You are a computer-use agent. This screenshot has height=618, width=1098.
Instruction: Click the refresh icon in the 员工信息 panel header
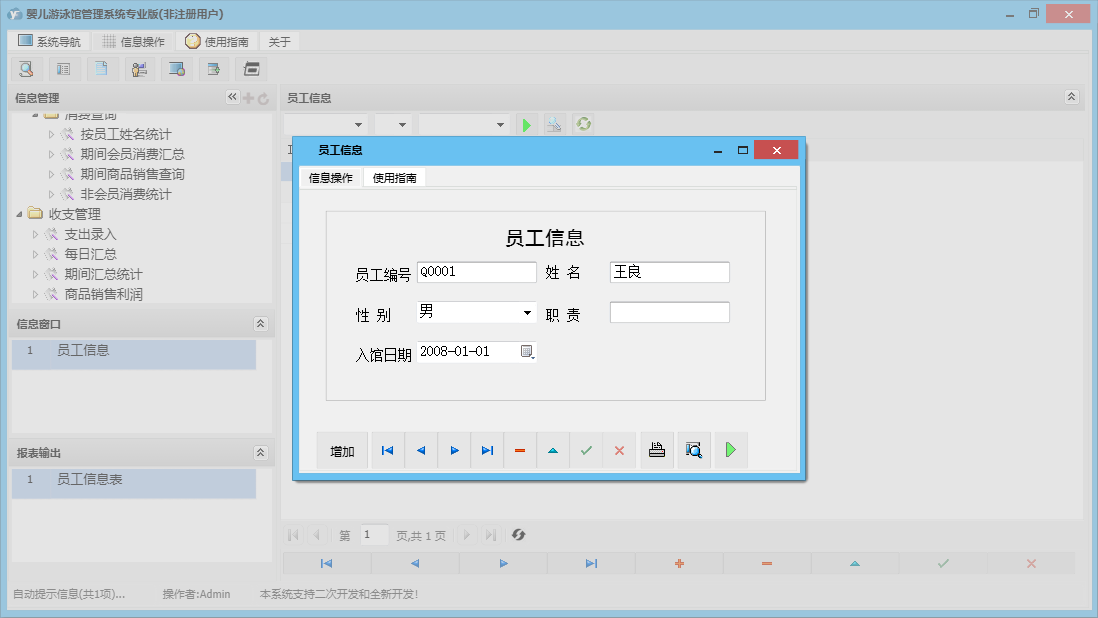tap(582, 124)
